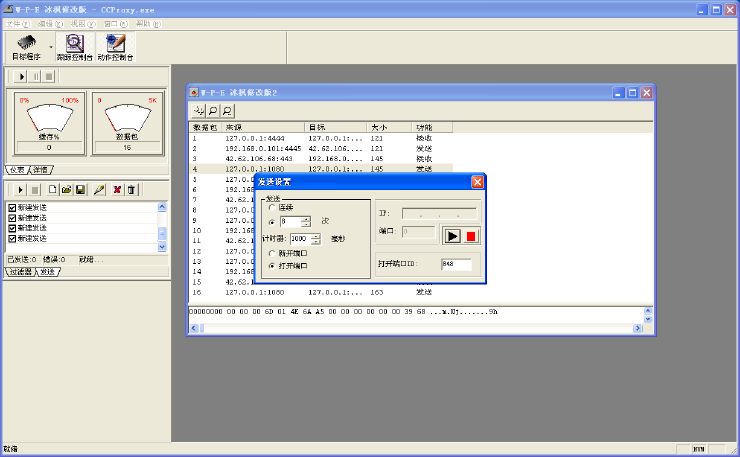Screen dimensions: 740x457
Task: Switch to the 发送 tab in the lower-left panel
Action: coord(48,272)
